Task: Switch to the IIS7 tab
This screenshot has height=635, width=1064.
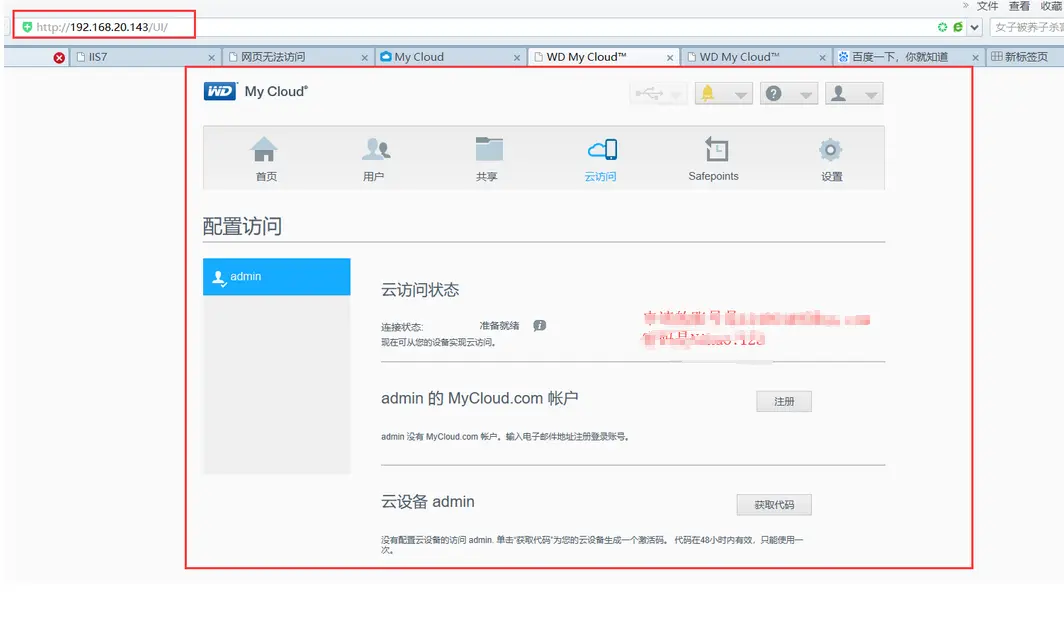Action: (x=145, y=57)
